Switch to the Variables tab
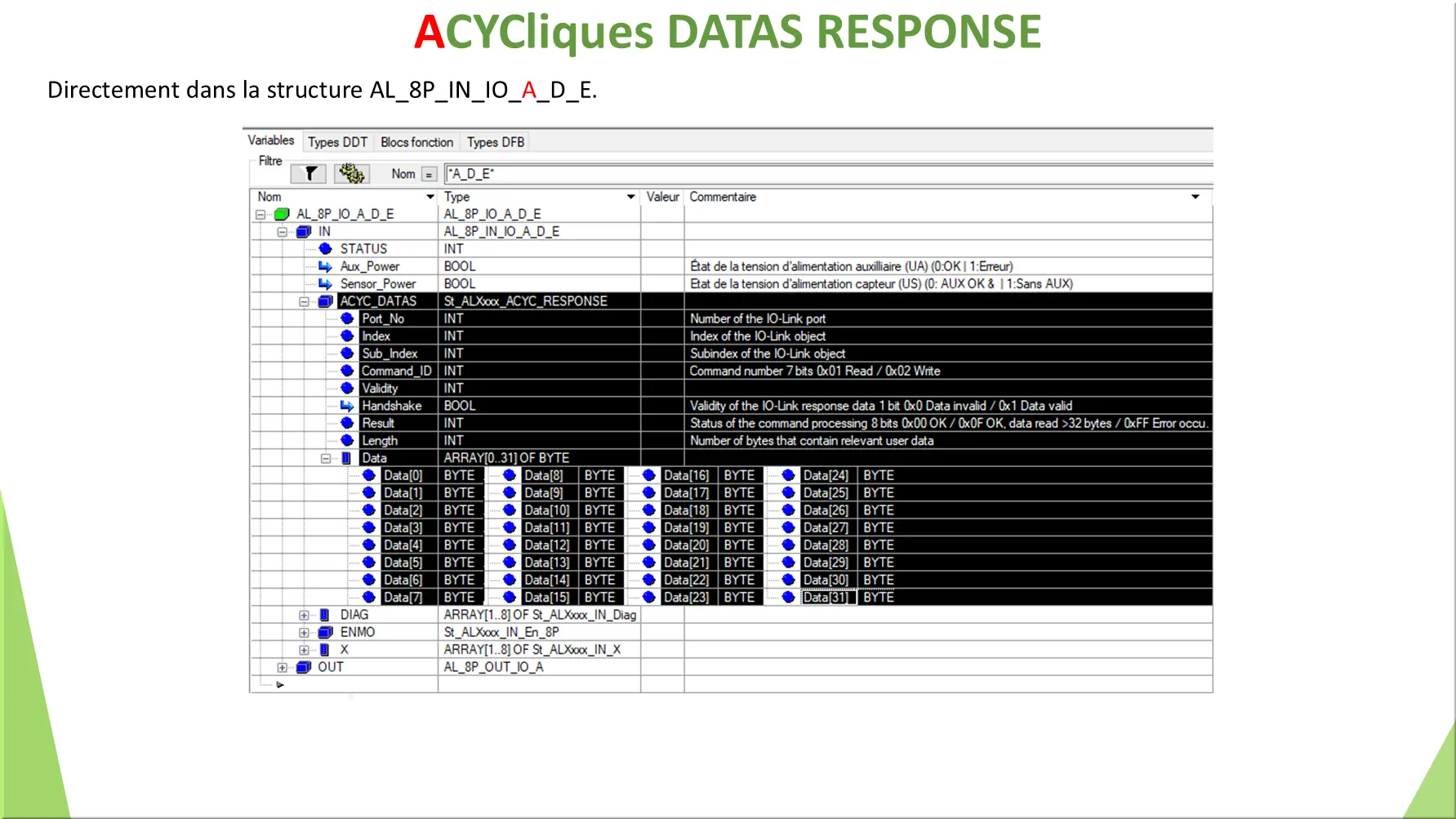Viewport: 1456px width, 819px height. (x=271, y=140)
